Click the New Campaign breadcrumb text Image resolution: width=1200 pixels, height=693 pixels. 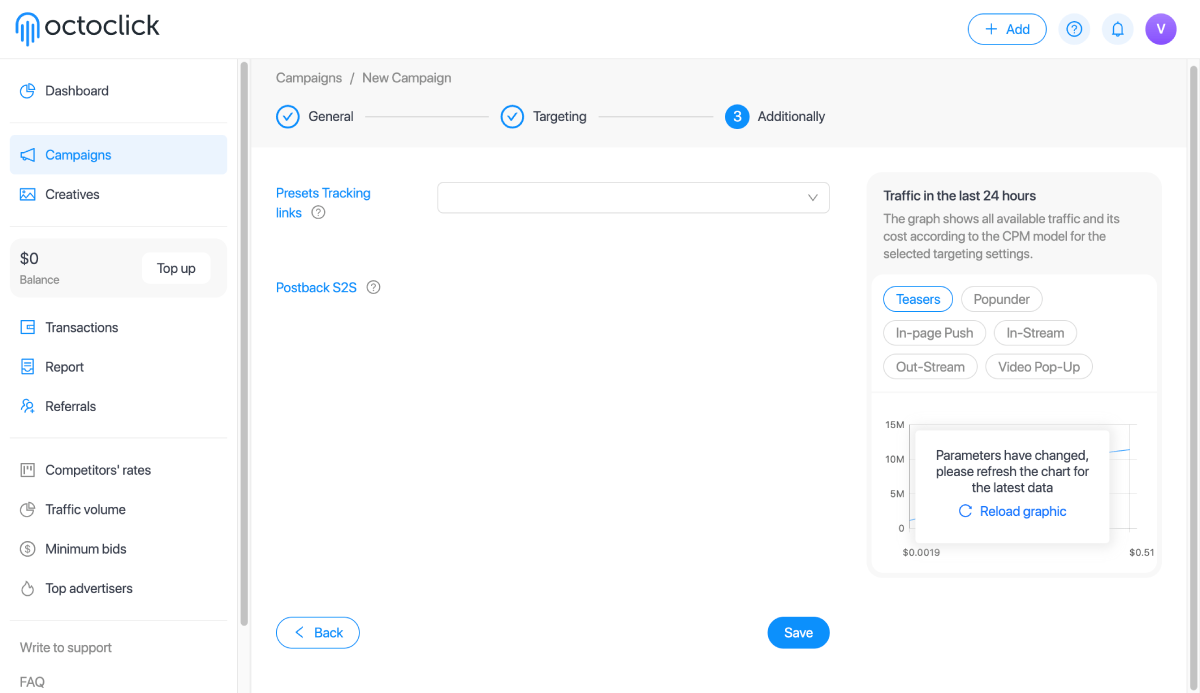click(406, 78)
